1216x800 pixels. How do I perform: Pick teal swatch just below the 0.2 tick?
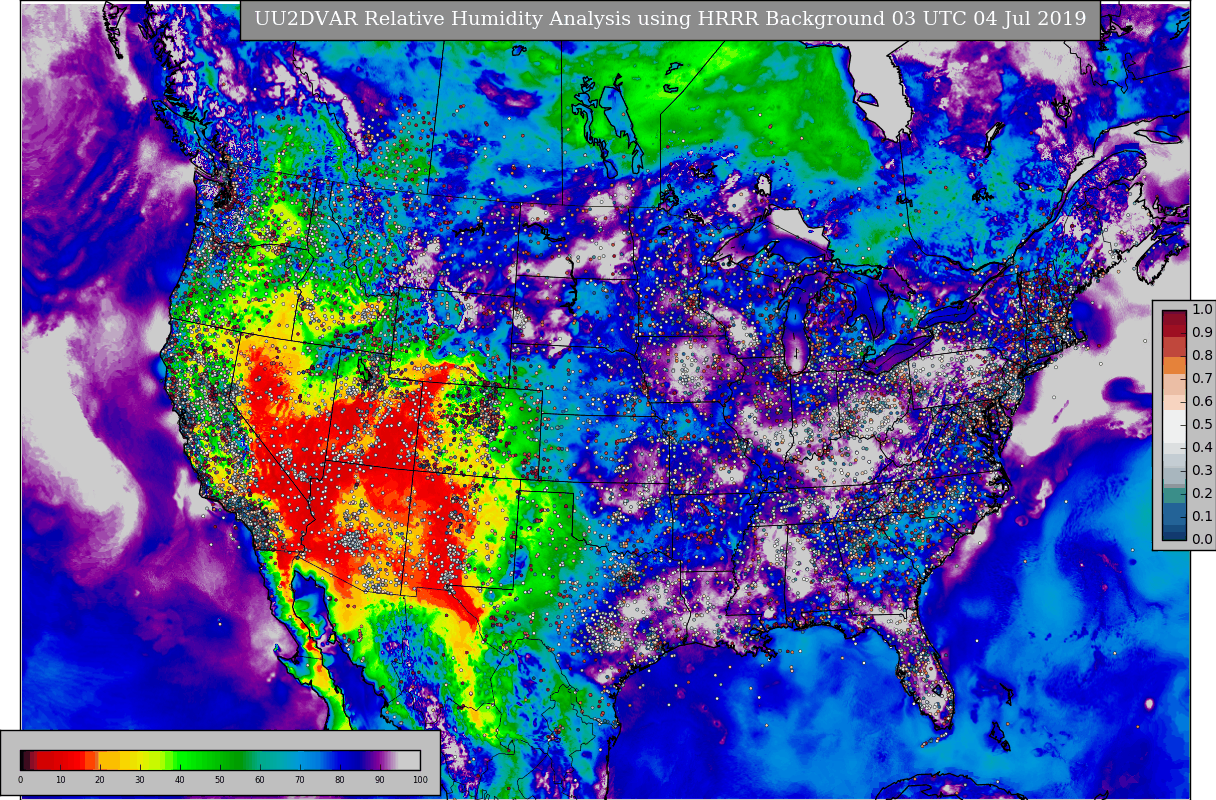pos(1174,495)
